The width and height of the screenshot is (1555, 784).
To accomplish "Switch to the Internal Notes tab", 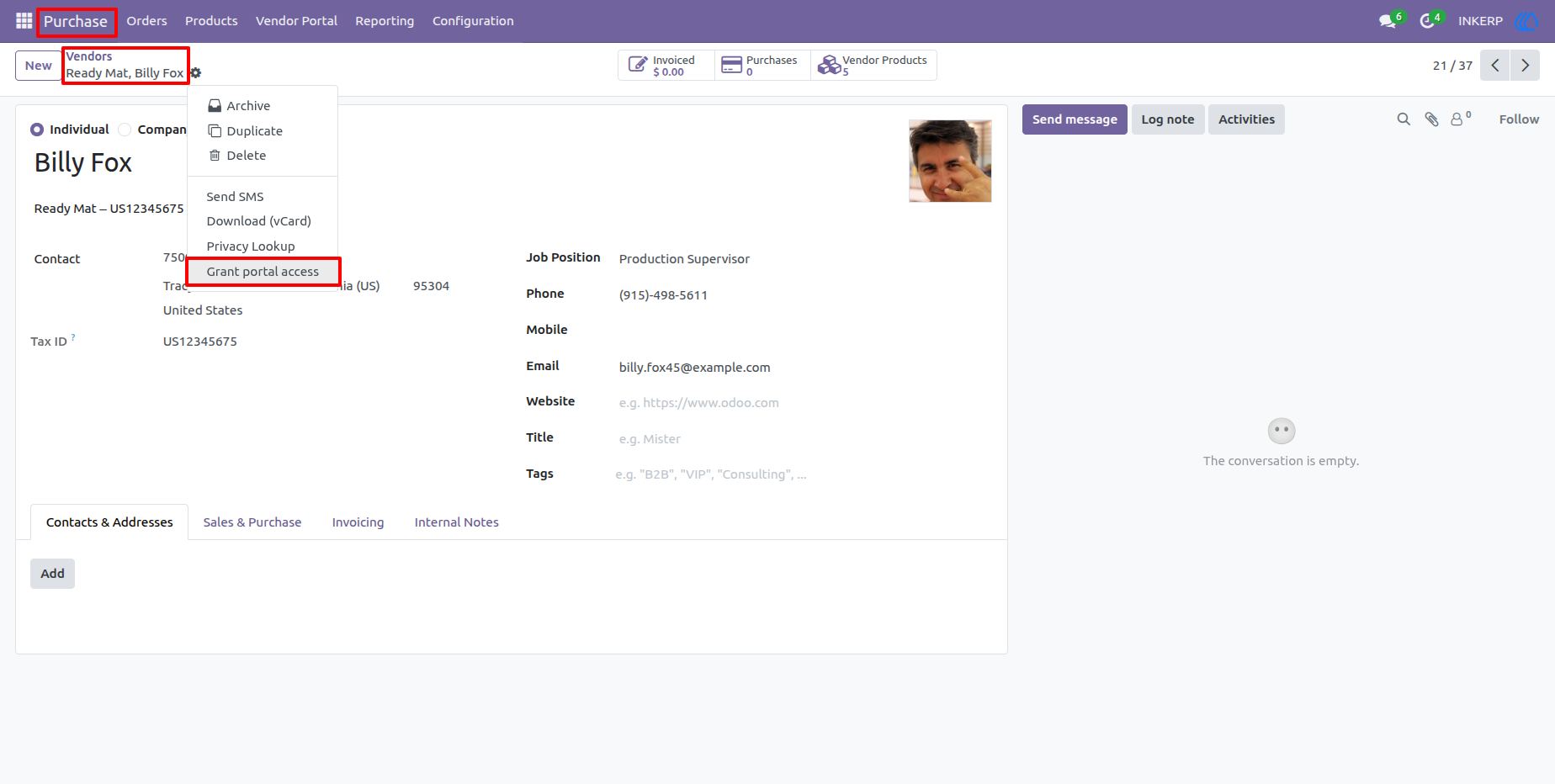I will (x=457, y=522).
